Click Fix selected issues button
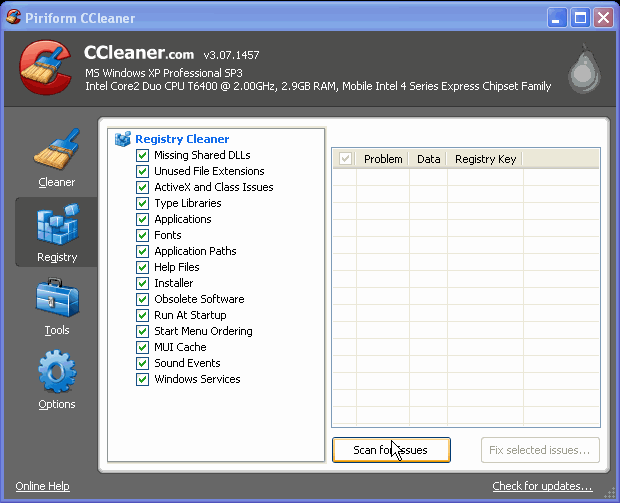The image size is (620, 503). pyautogui.click(x=540, y=450)
